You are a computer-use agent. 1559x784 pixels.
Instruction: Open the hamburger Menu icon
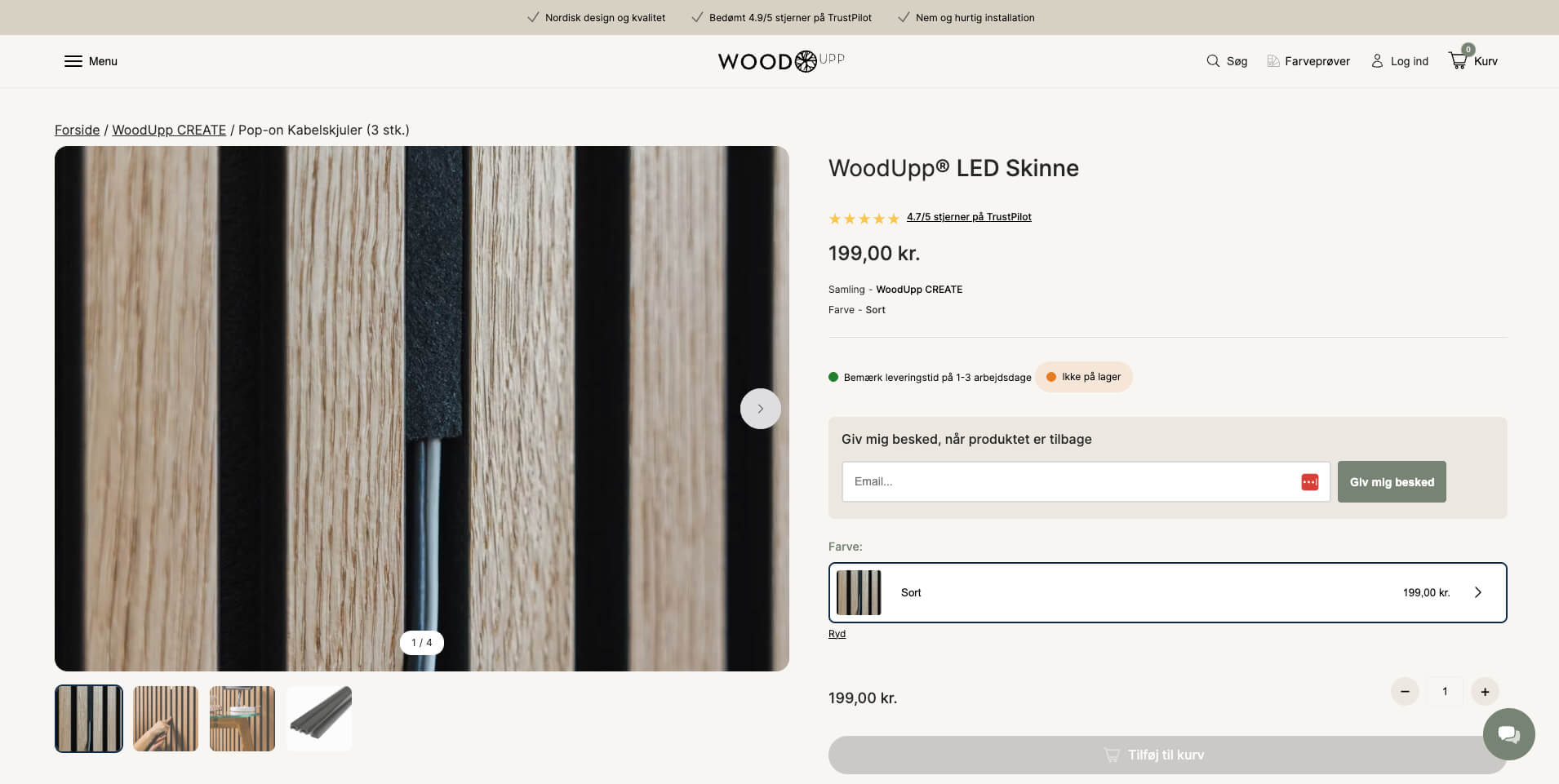[x=73, y=61]
